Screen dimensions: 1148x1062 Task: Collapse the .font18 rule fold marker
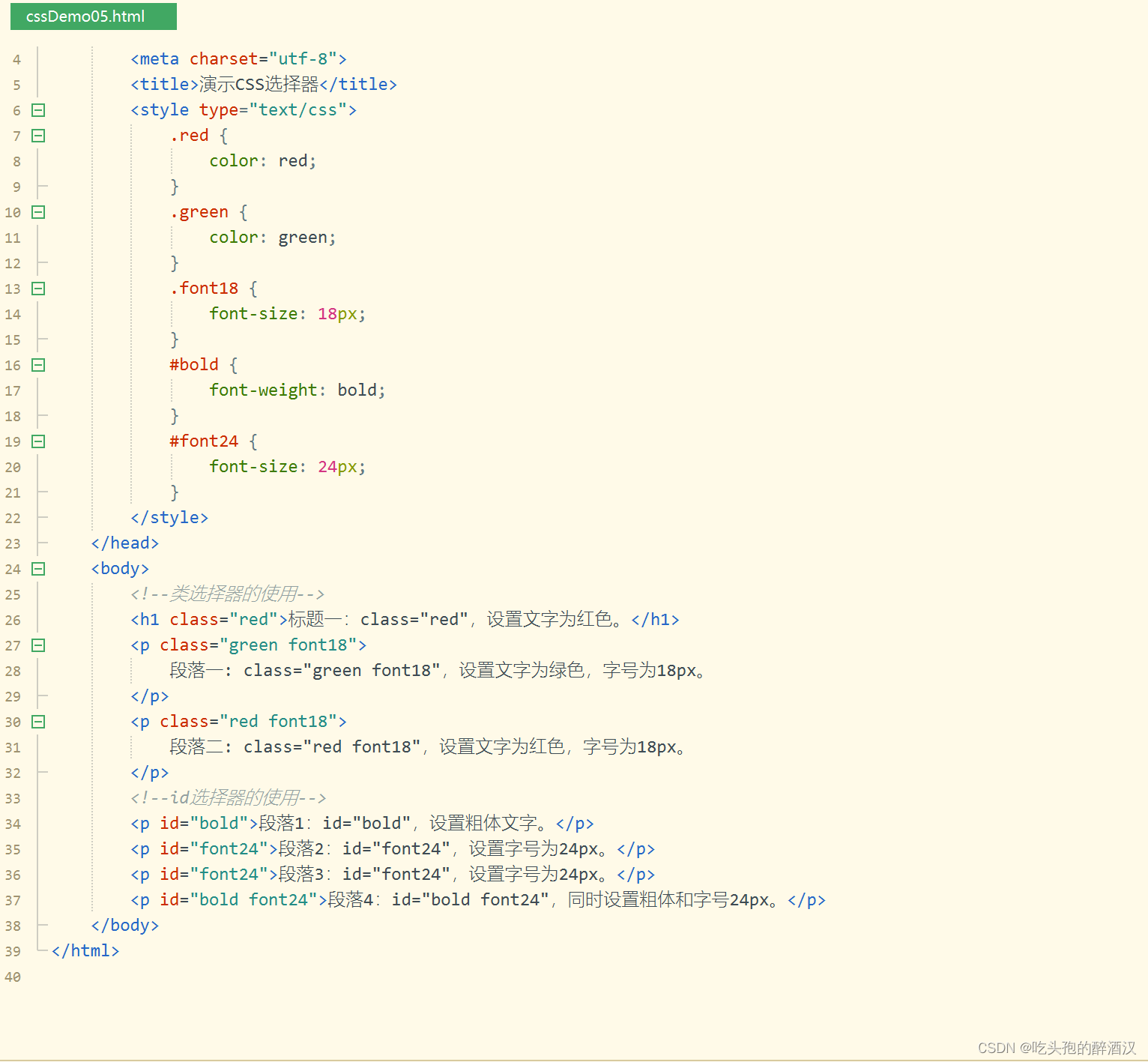tap(37, 289)
